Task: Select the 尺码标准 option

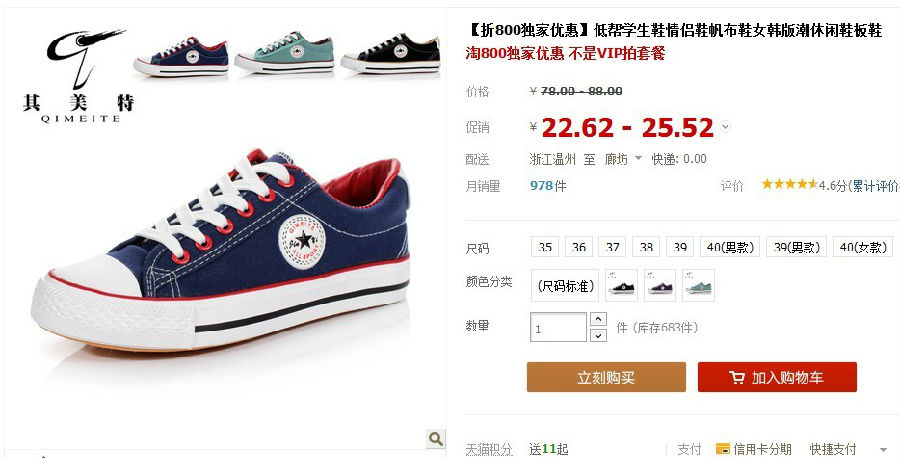Action: point(565,285)
